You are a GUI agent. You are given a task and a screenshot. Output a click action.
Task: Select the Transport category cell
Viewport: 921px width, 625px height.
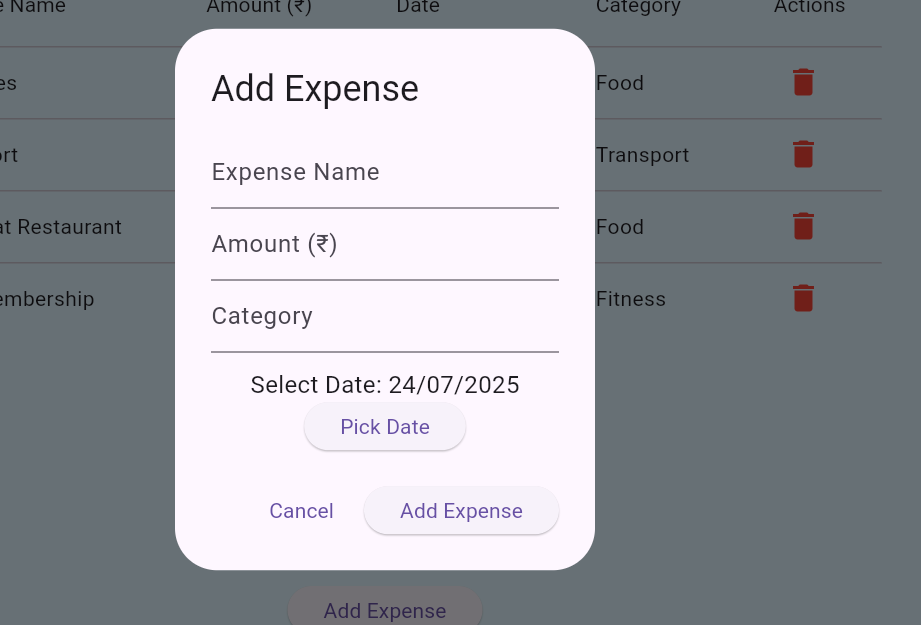tap(642, 155)
